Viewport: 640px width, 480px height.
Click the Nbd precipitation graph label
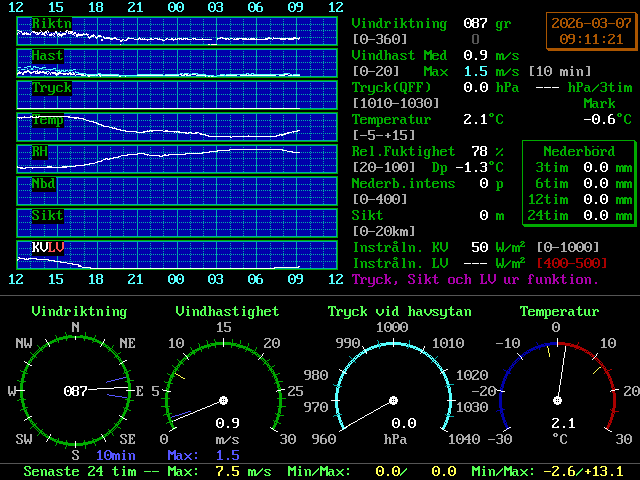pos(43,184)
